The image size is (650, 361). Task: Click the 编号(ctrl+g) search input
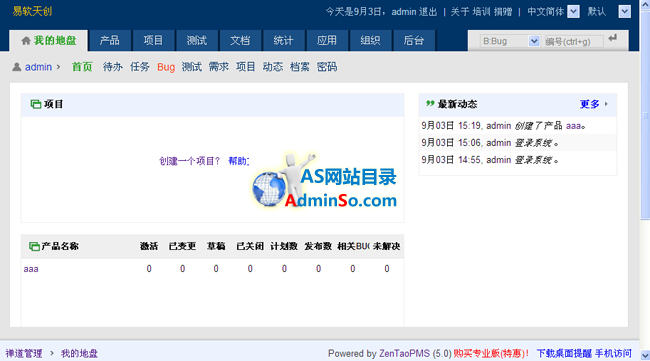click(574, 41)
